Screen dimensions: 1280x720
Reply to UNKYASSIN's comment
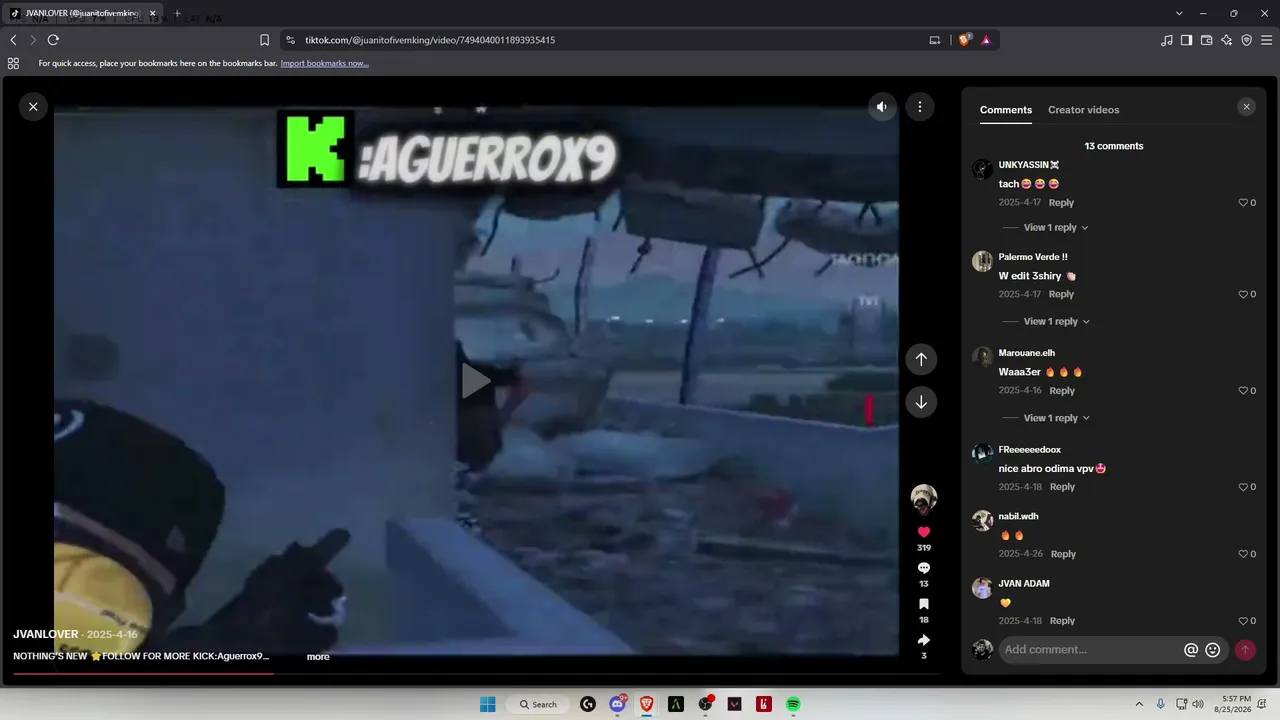click(x=1061, y=203)
